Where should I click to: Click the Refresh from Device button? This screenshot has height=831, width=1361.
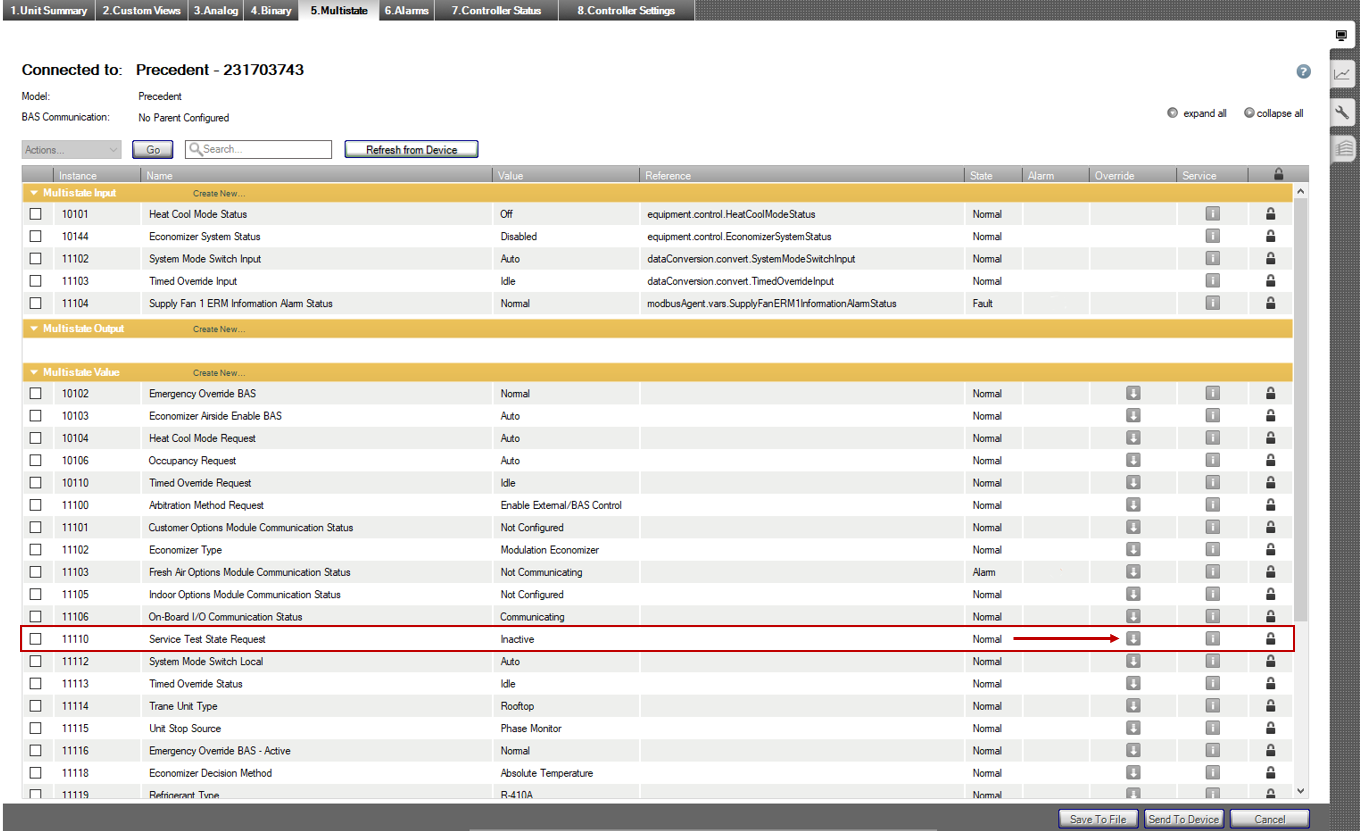pos(411,150)
